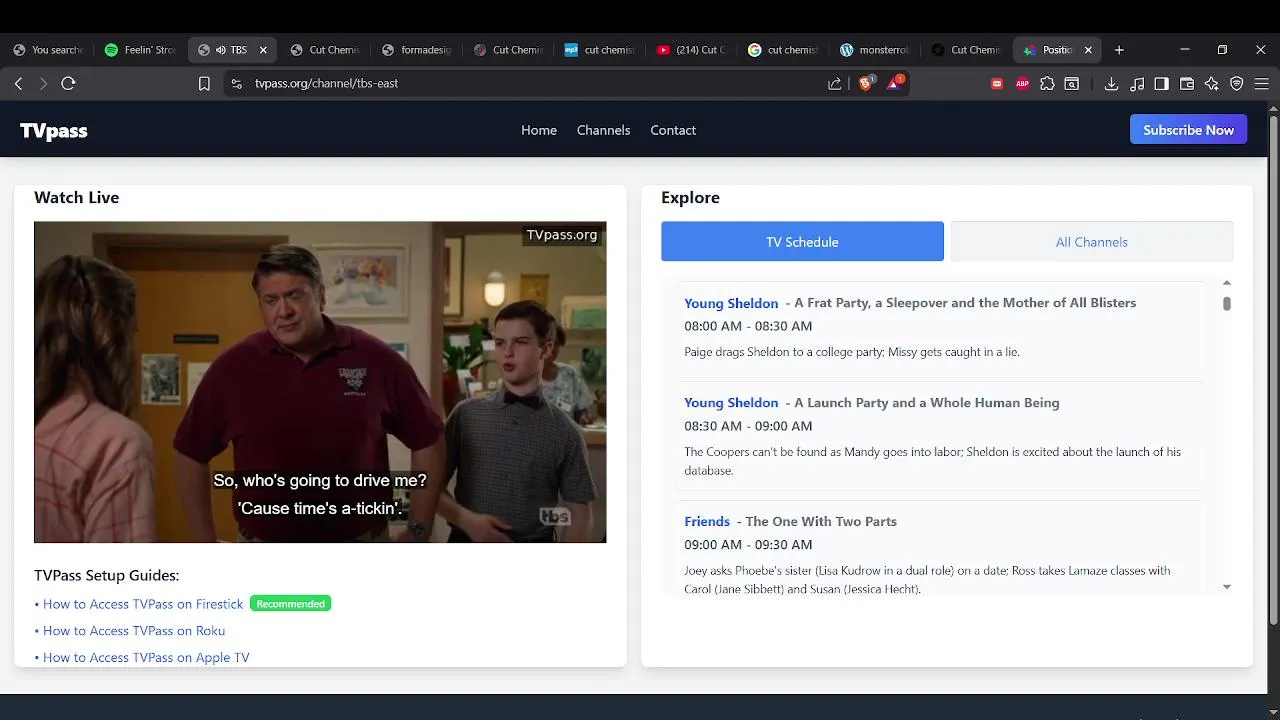Click the red extension icon left of ABP
This screenshot has width=1280, height=720.
(x=997, y=84)
